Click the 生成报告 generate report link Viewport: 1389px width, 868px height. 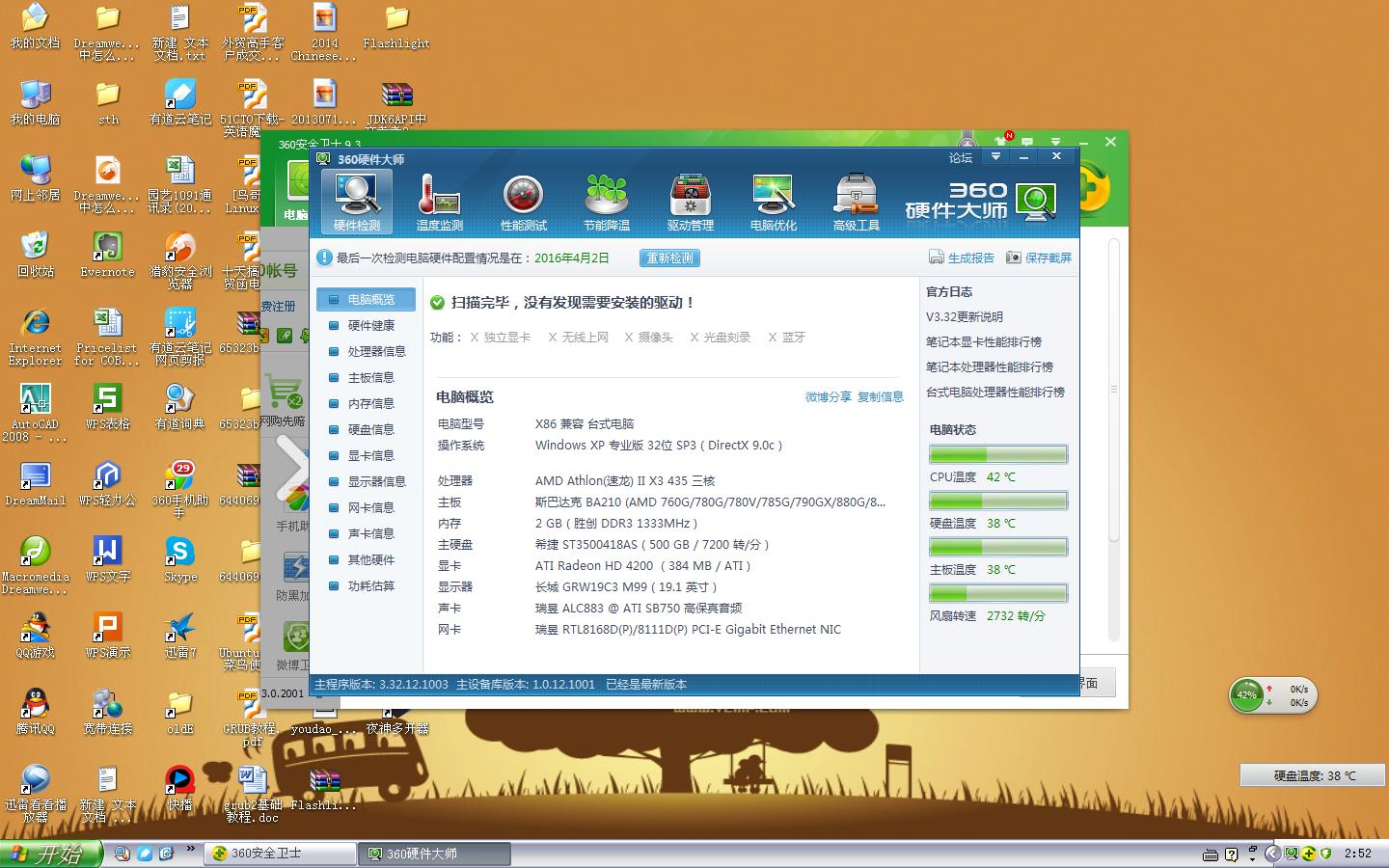tap(971, 258)
